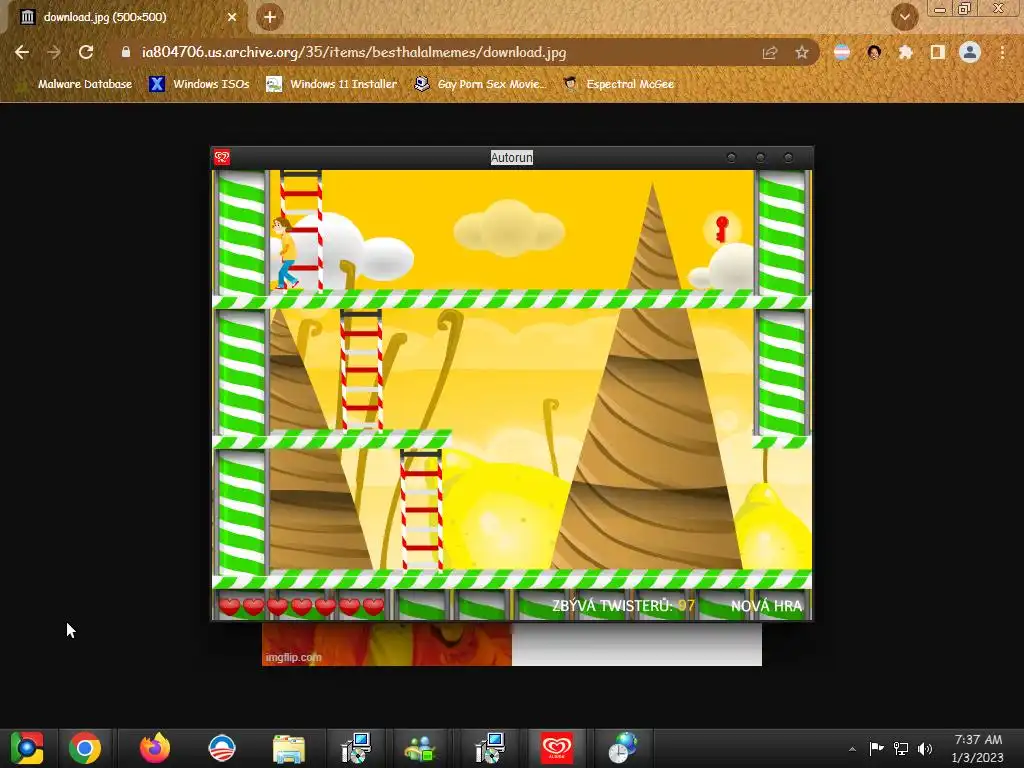The height and width of the screenshot is (768, 1024).
Task: Open the Messenger people icon in taskbar
Action: (421, 748)
